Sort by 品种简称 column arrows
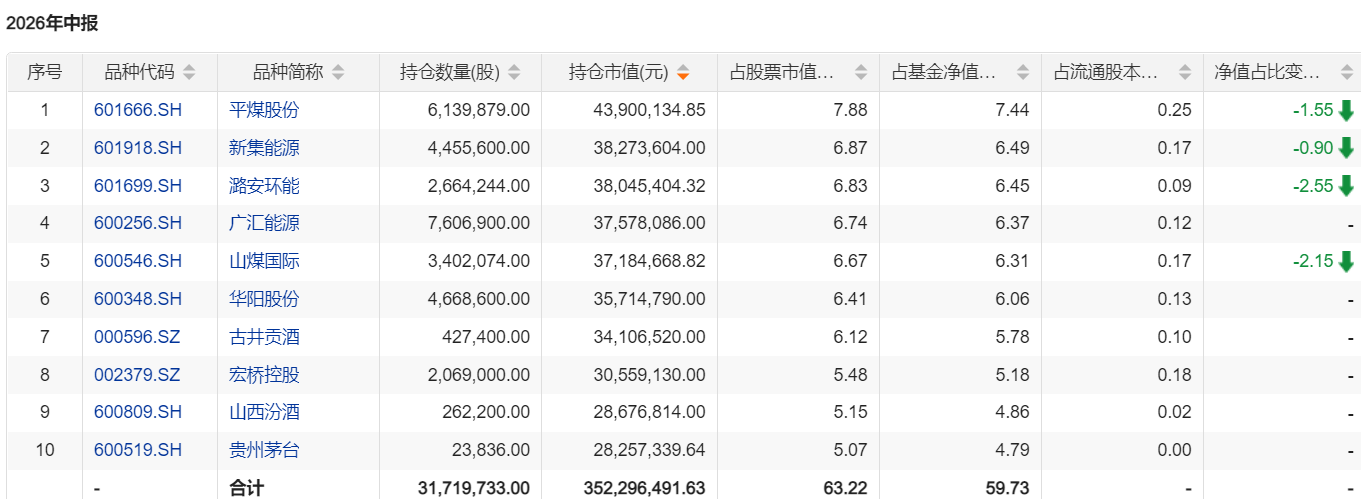1361x499 pixels. pos(338,72)
